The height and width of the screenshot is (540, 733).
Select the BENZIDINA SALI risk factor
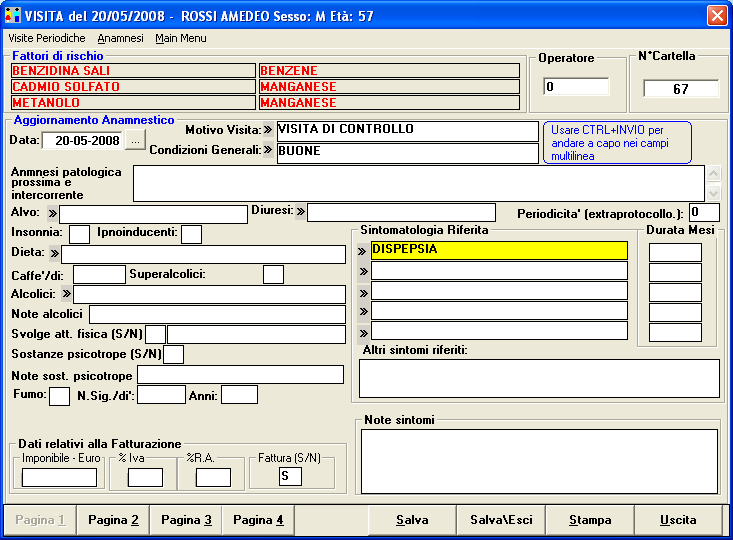133,71
